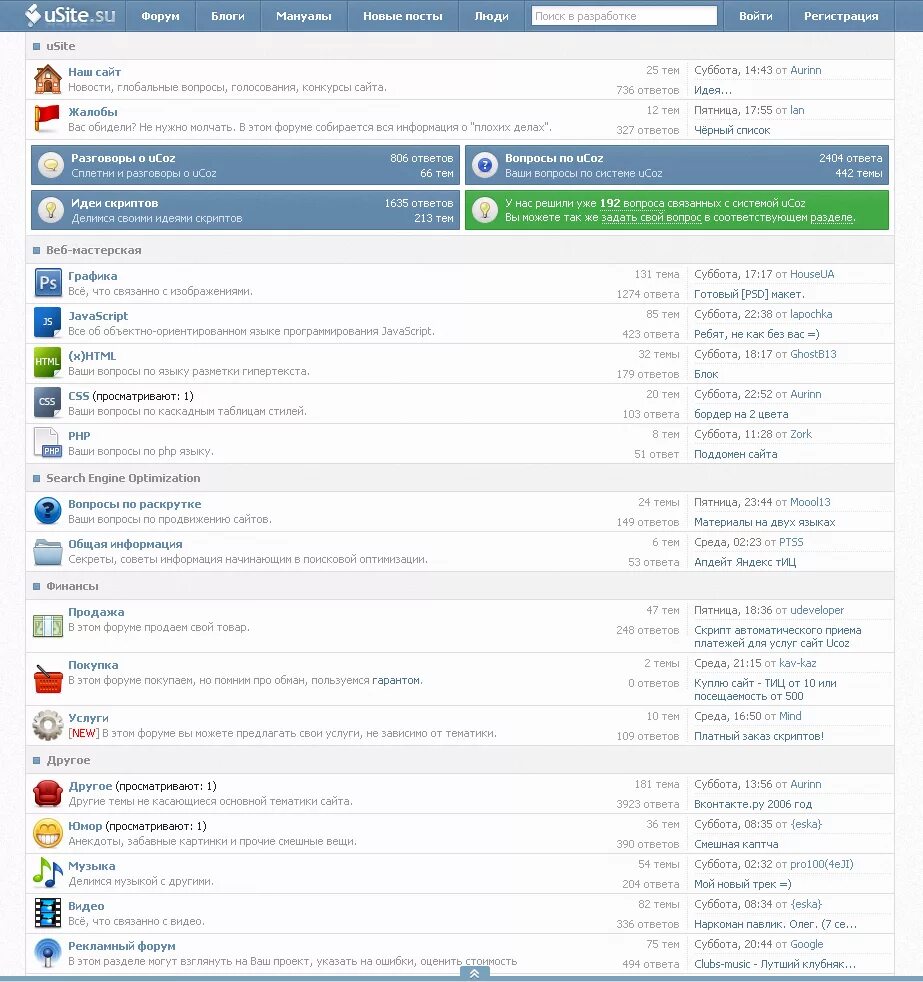923x982 pixels.
Task: Click the lightbulb icon in the green banner
Action: click(485, 210)
